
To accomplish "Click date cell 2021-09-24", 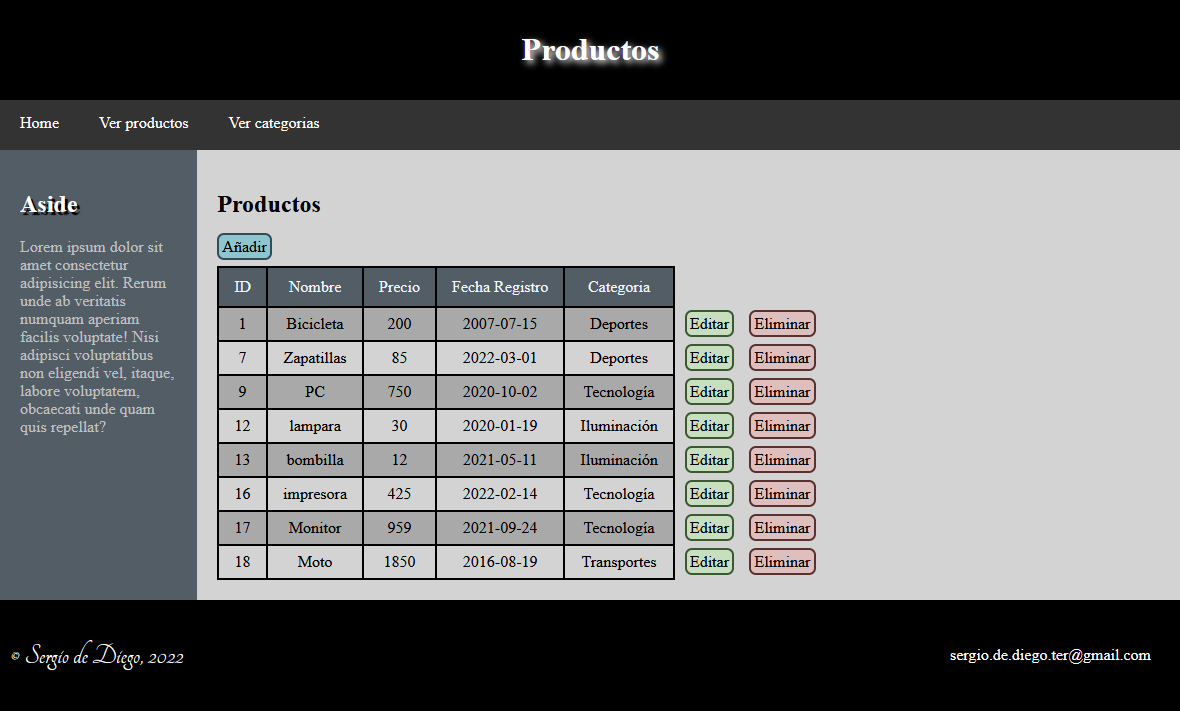I will [500, 528].
